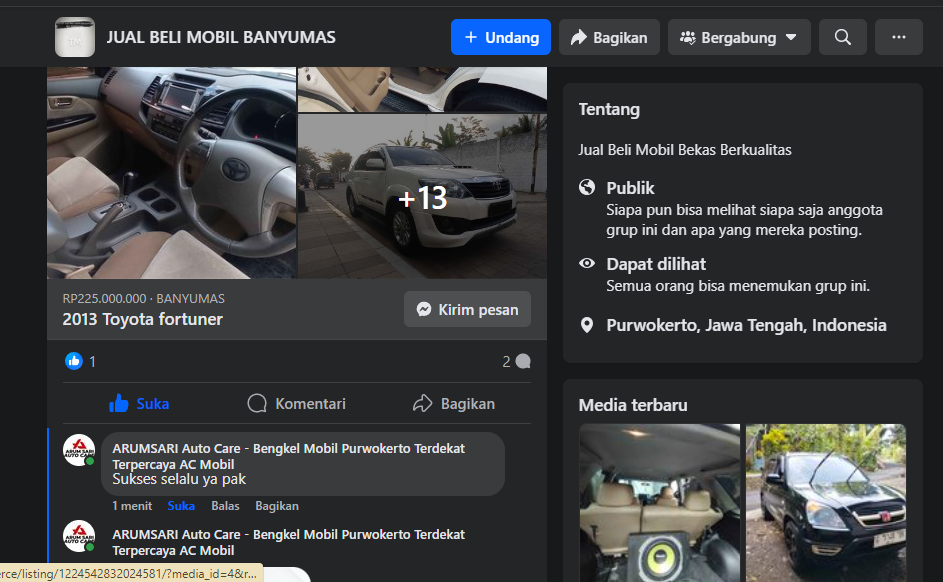943x582 pixels.
Task: Open the car trunk speaker media thumbnail
Action: [660, 503]
